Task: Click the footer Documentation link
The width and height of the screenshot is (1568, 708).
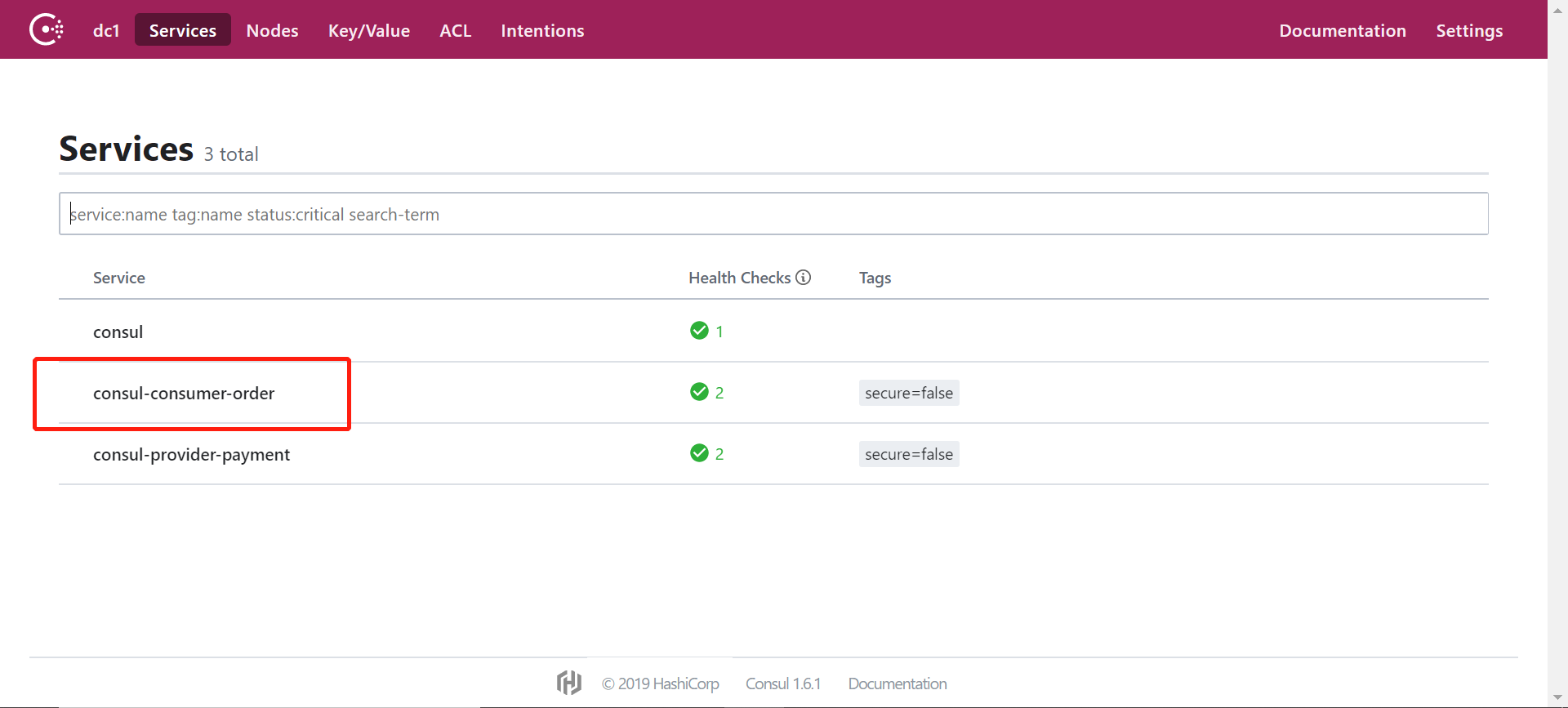Action: click(x=898, y=684)
